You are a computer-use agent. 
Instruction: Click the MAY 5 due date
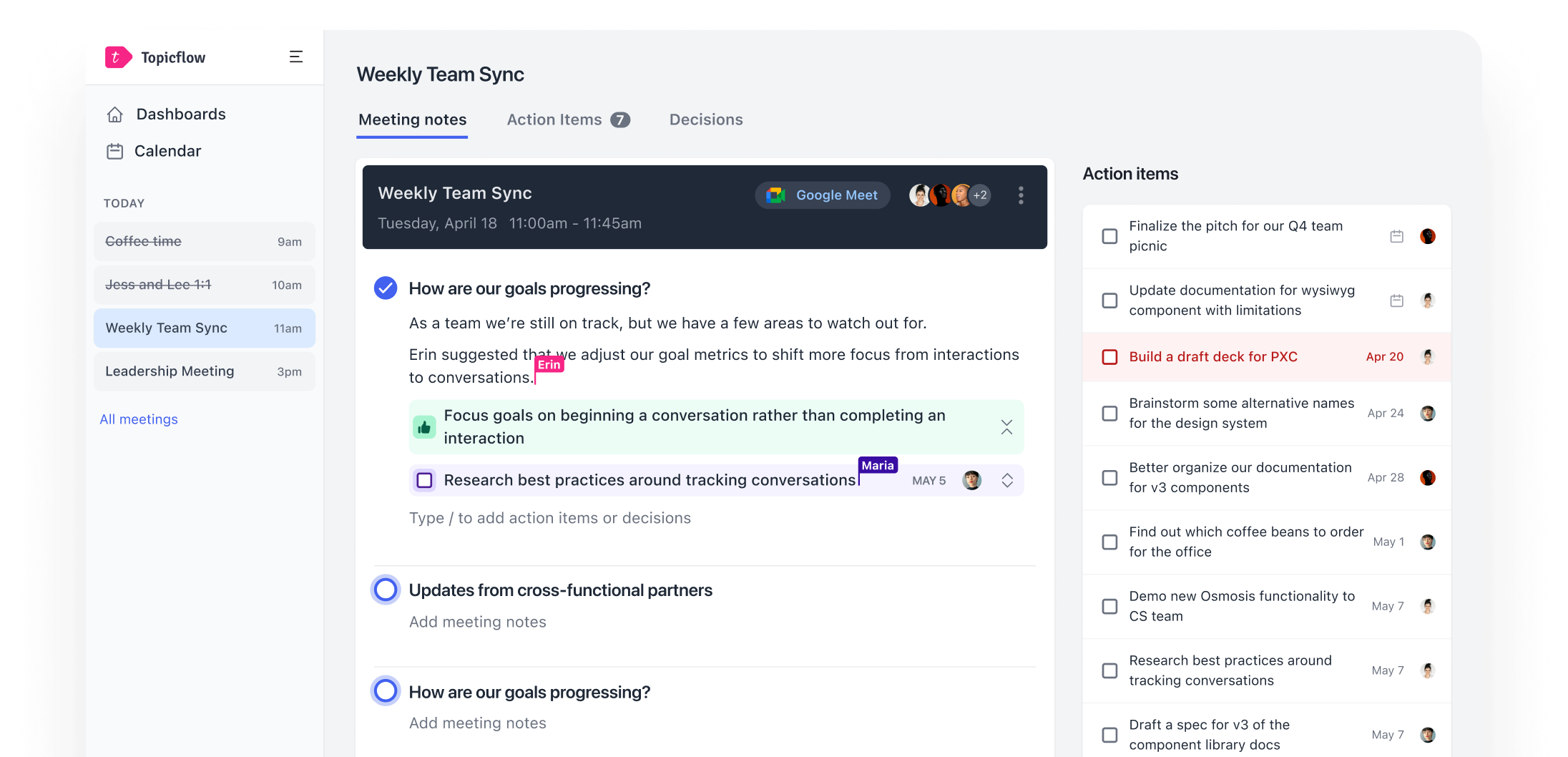coord(928,481)
